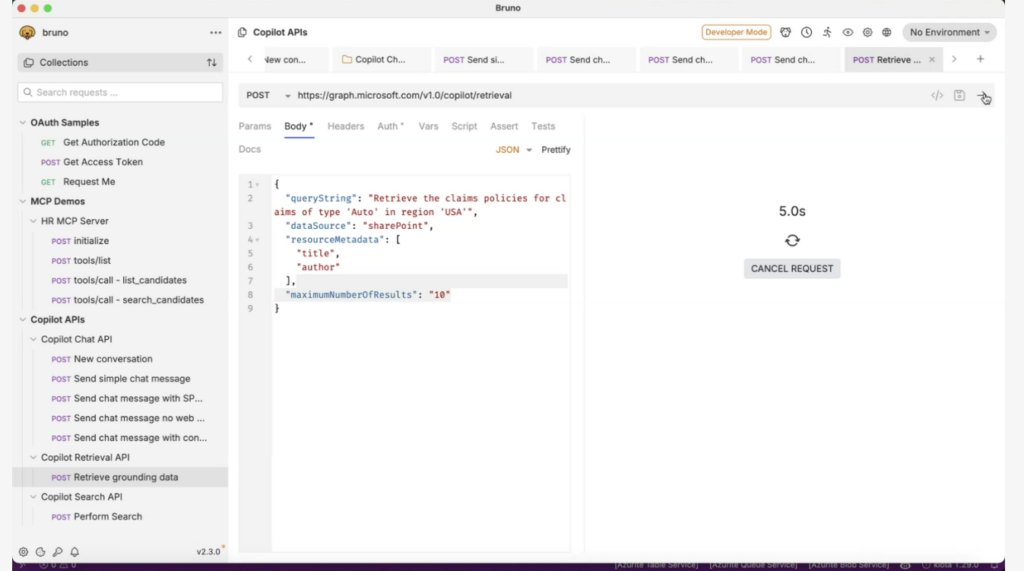
Task: Click the notifications bell icon
Action: point(75,552)
